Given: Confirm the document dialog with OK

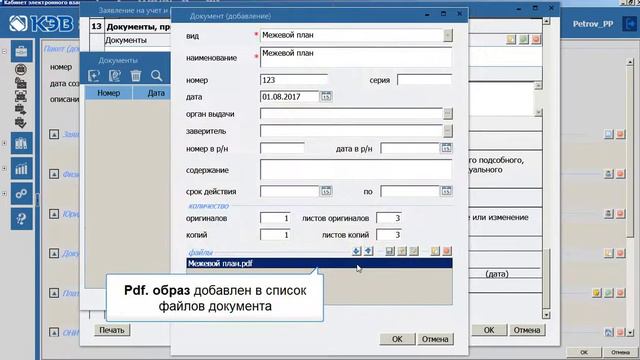Looking at the screenshot, I should [x=397, y=339].
